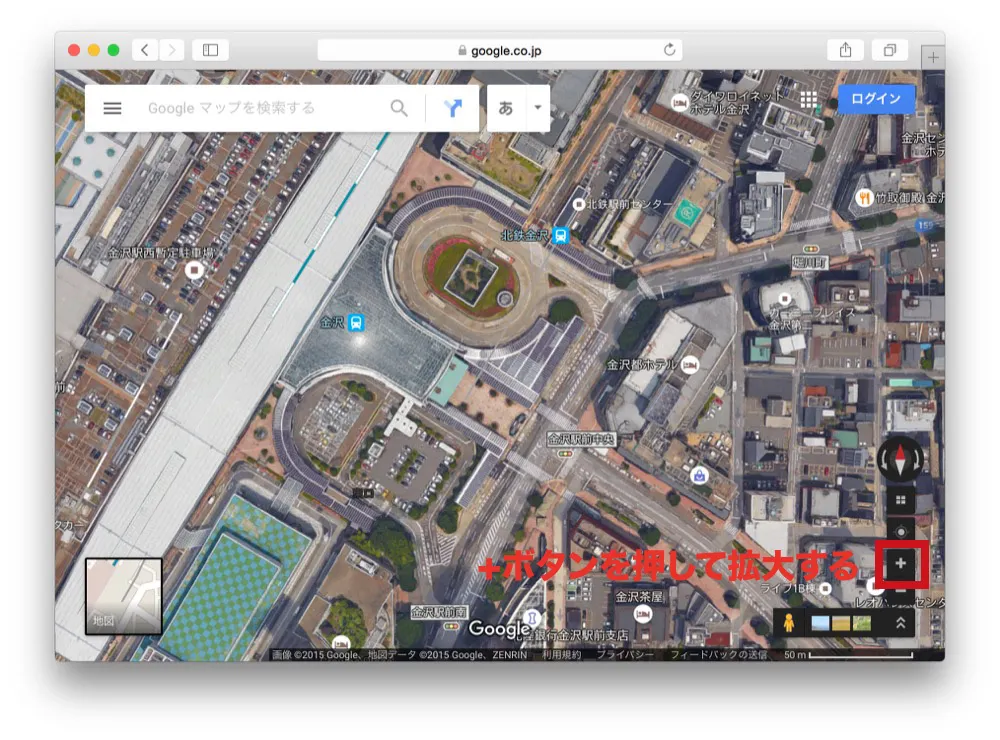Activate the tilt view grid icon
The height and width of the screenshot is (740, 1000).
coord(900,498)
